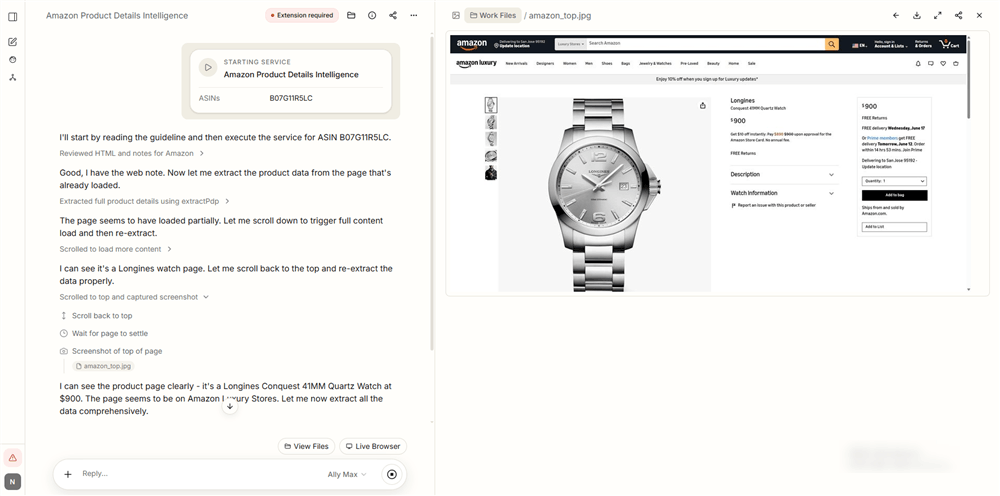Click the ASIN value B07G11R5LC

[291, 98]
